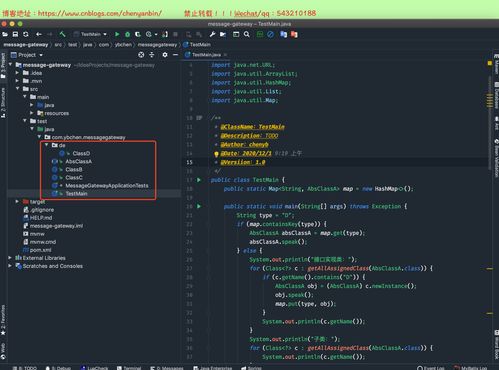The image size is (499, 370).
Task: Click the Synchronize toolbar icon
Action: (26, 34)
